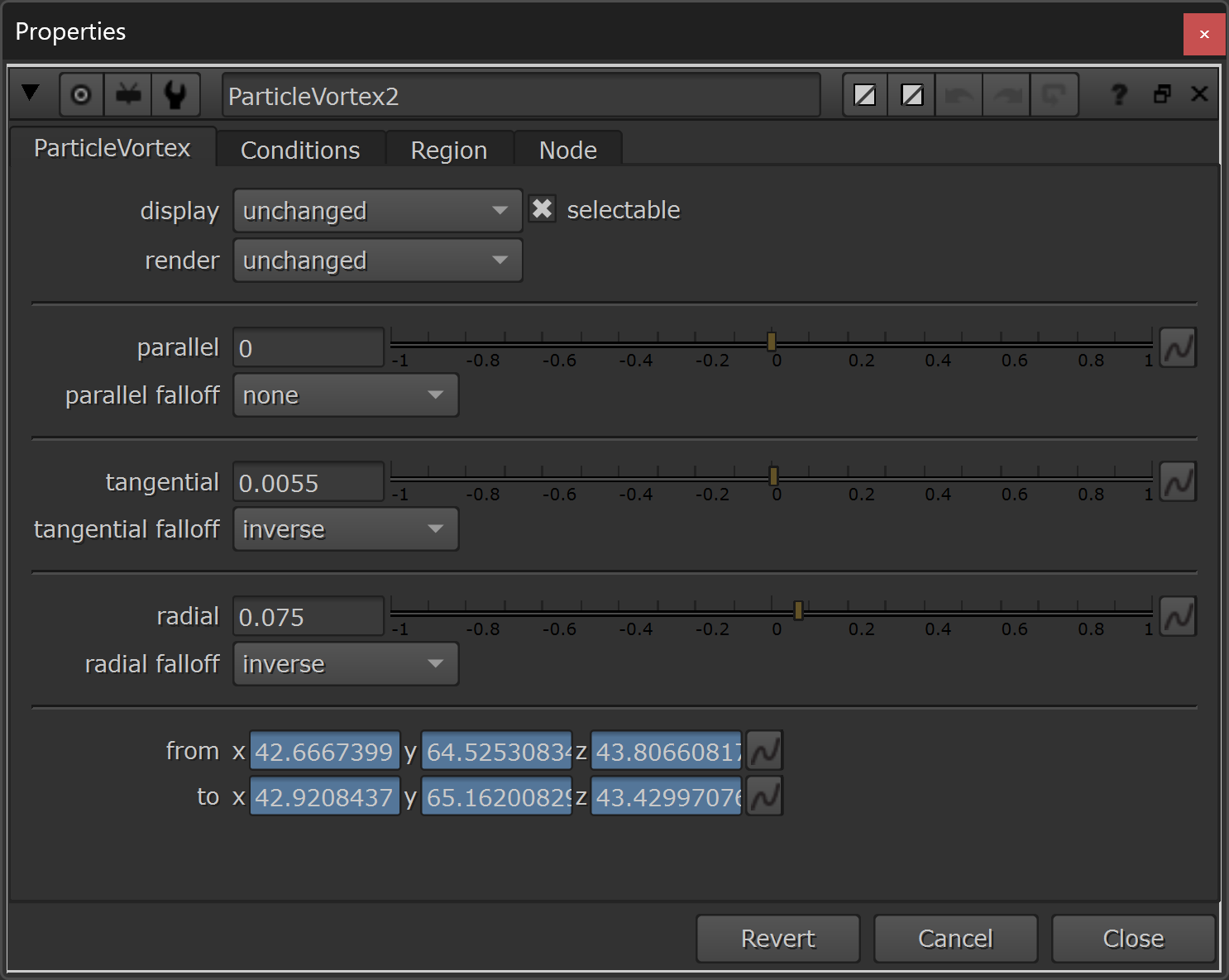Click the camera/viewer icon beside node name

click(x=128, y=95)
